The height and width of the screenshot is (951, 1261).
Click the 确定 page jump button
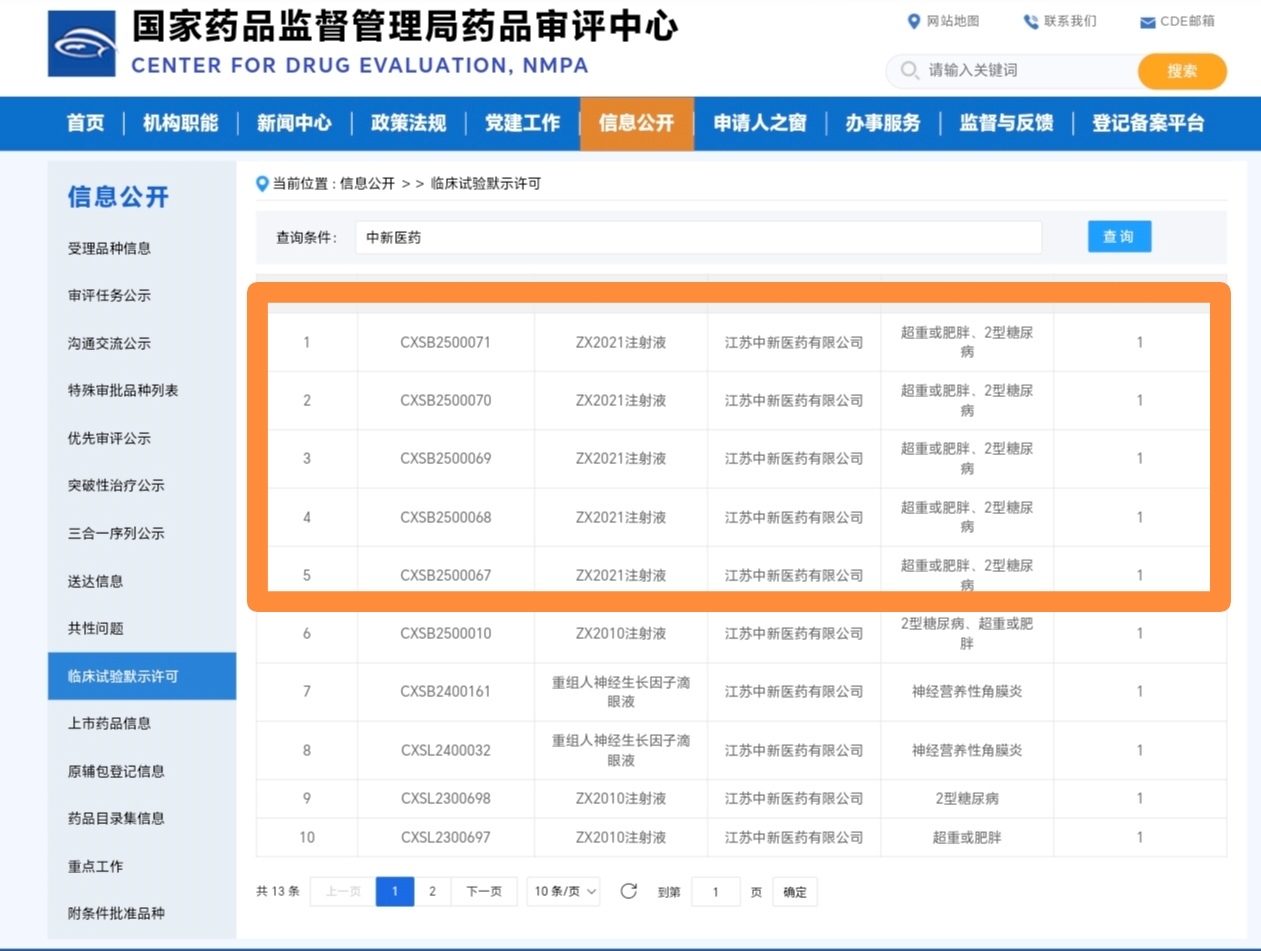(795, 891)
